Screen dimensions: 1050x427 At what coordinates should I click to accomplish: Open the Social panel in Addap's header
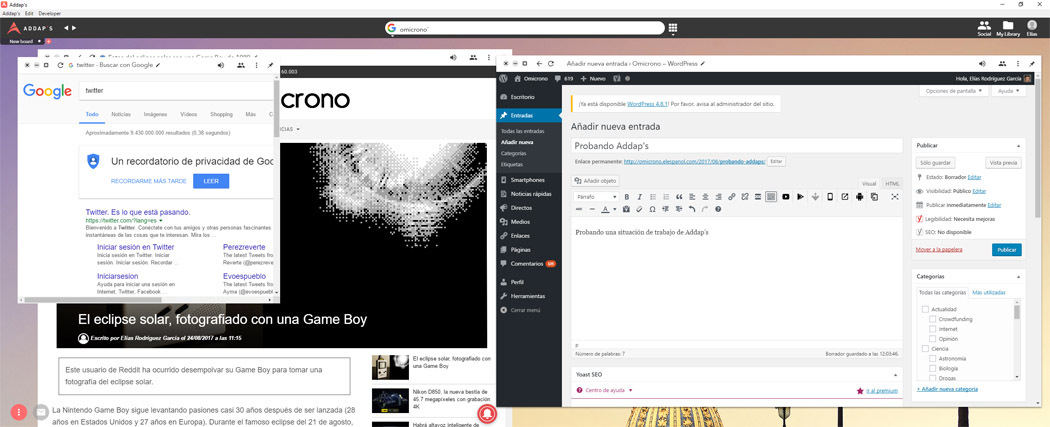(984, 27)
